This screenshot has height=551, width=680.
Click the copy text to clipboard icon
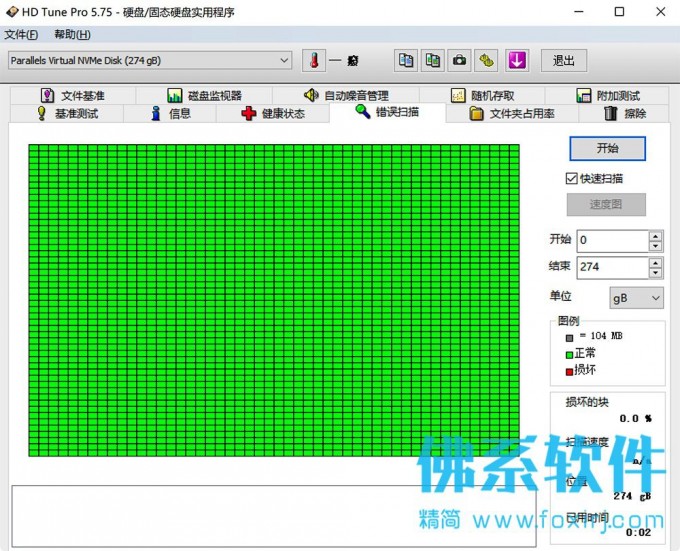coord(406,60)
